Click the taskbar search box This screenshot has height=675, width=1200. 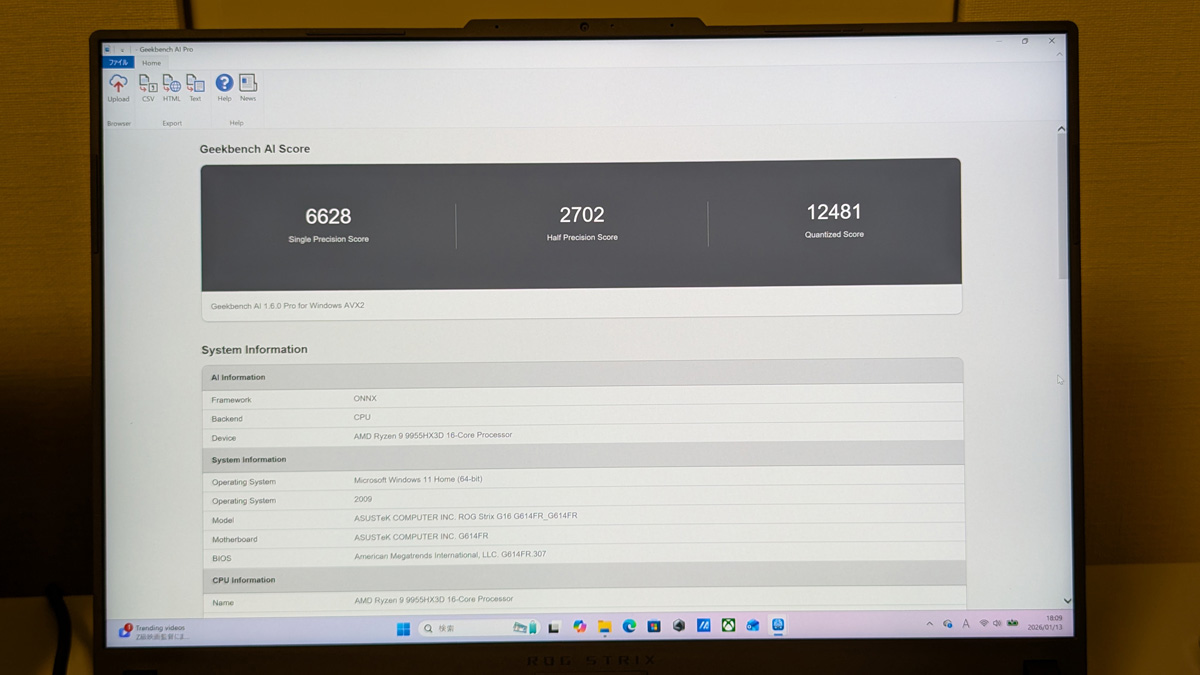click(478, 628)
